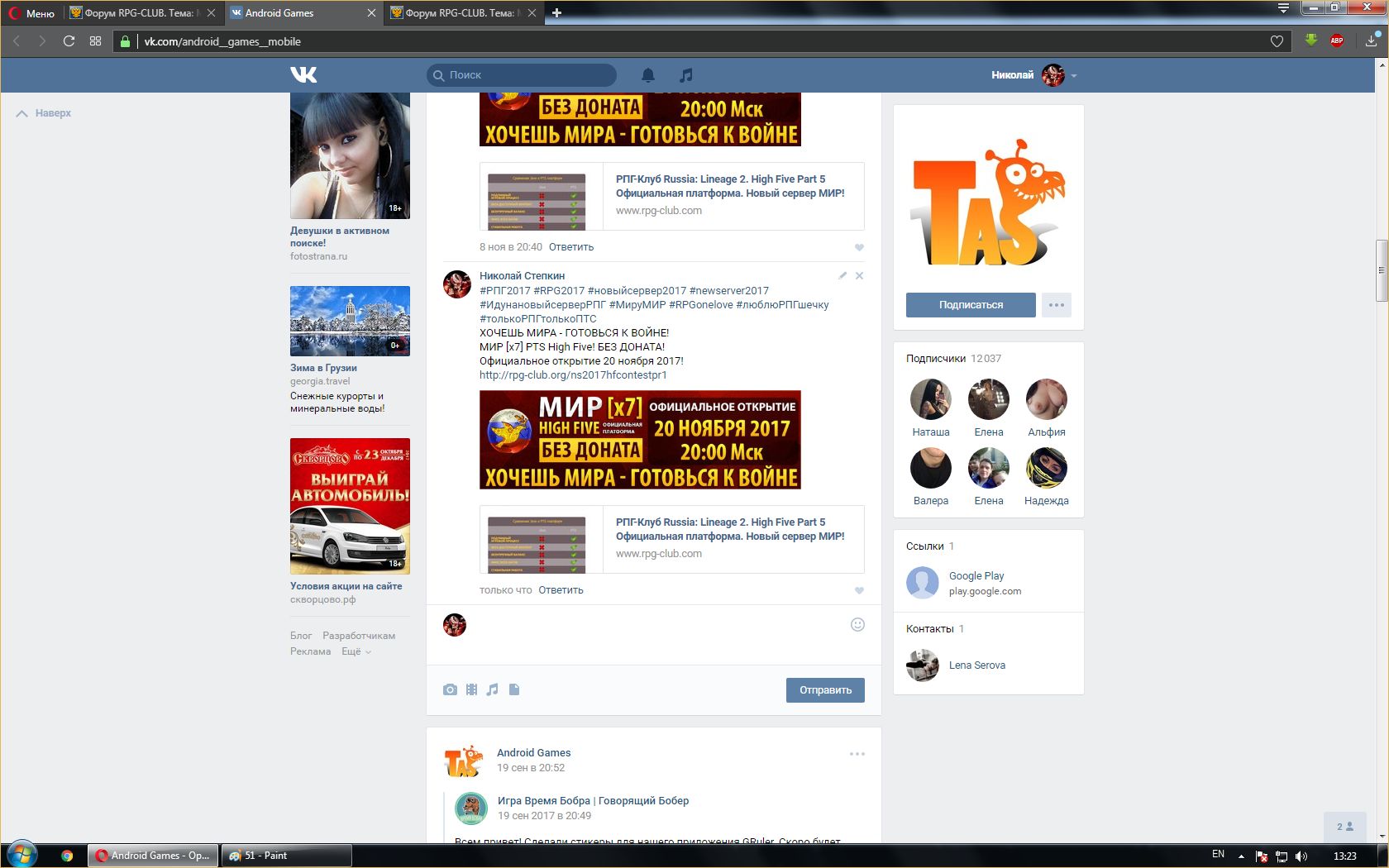Open the rpg-club.org contest link
This screenshot has height=868, width=1389.
(x=573, y=375)
